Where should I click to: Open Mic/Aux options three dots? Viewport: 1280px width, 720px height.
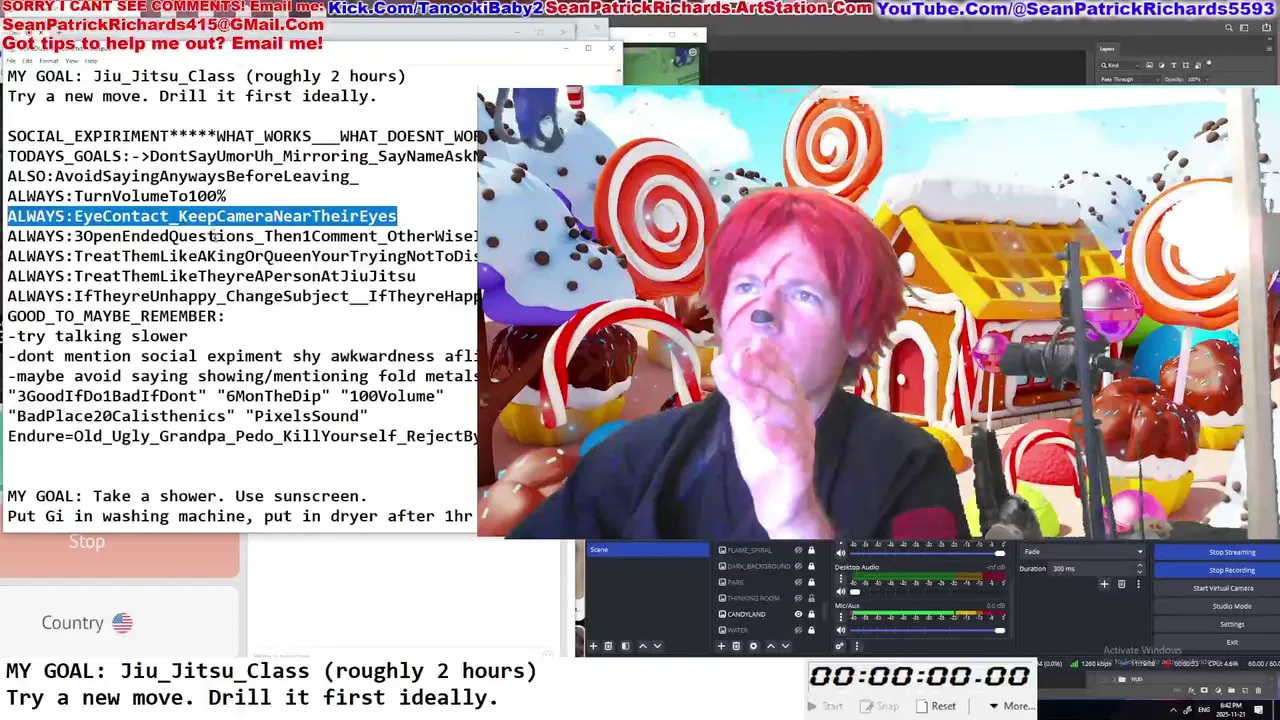pyautogui.click(x=841, y=617)
